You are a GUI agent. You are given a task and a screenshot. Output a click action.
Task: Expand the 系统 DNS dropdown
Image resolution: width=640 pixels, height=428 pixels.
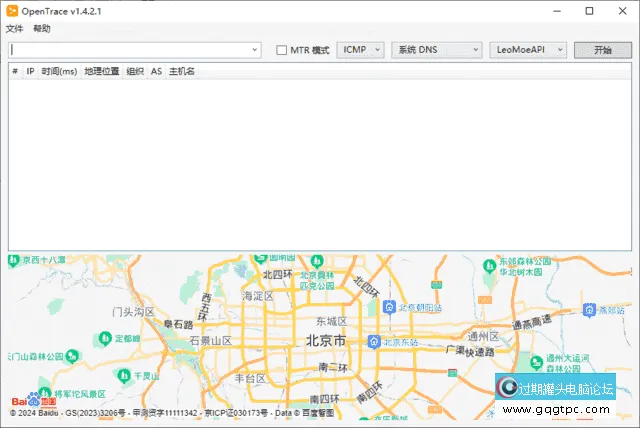coord(435,50)
